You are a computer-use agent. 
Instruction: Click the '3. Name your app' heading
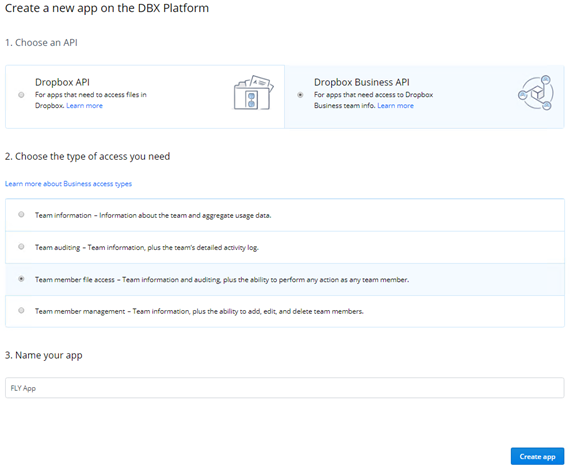click(43, 356)
